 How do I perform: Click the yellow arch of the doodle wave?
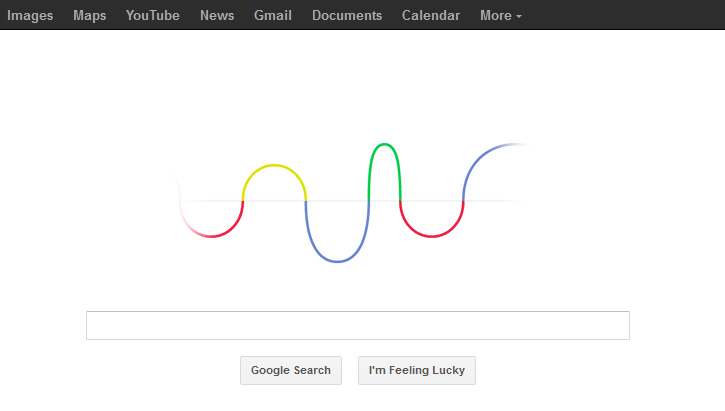tap(274, 166)
